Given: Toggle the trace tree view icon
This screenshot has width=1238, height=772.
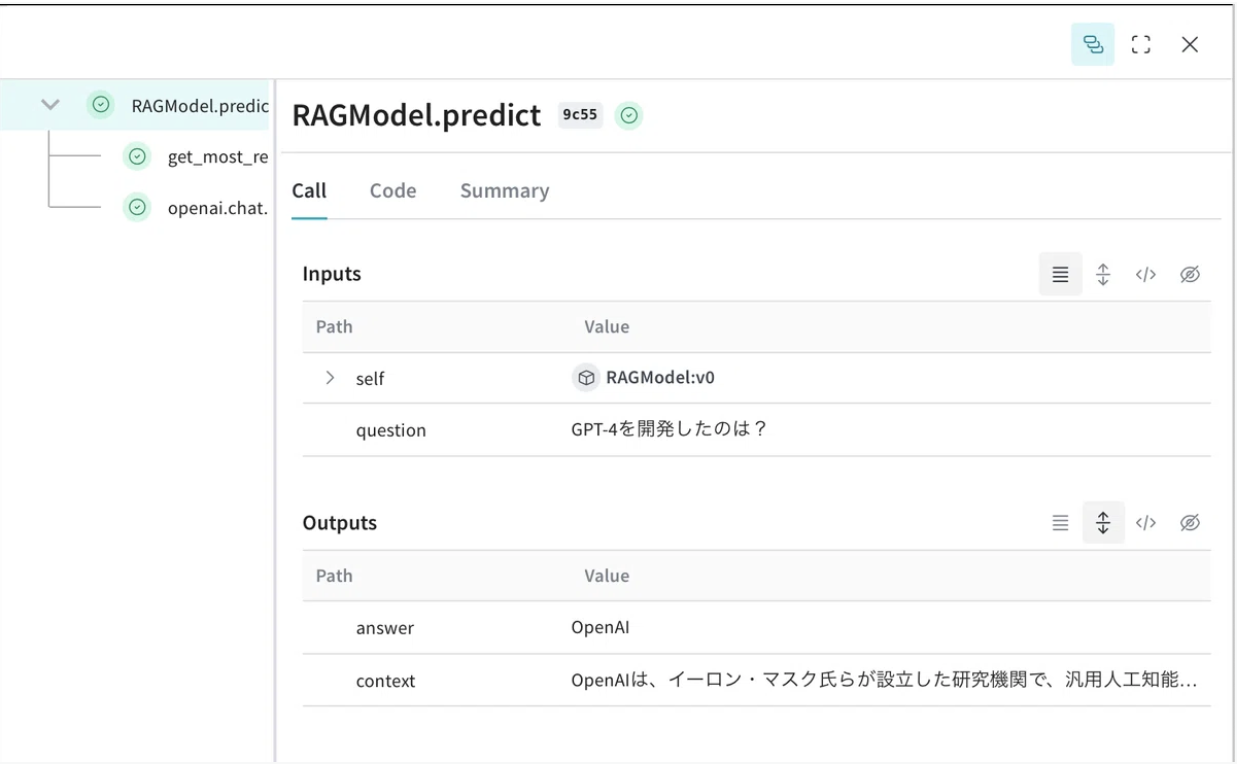Looking at the screenshot, I should 1092,44.
